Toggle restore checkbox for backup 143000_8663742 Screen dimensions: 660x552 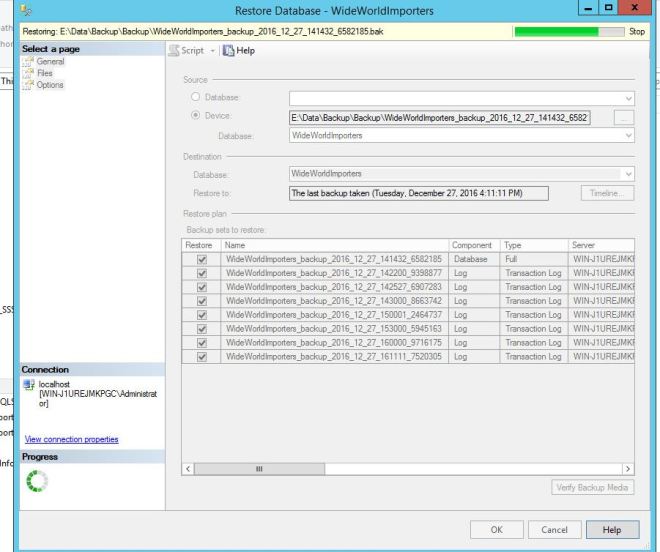(202, 301)
